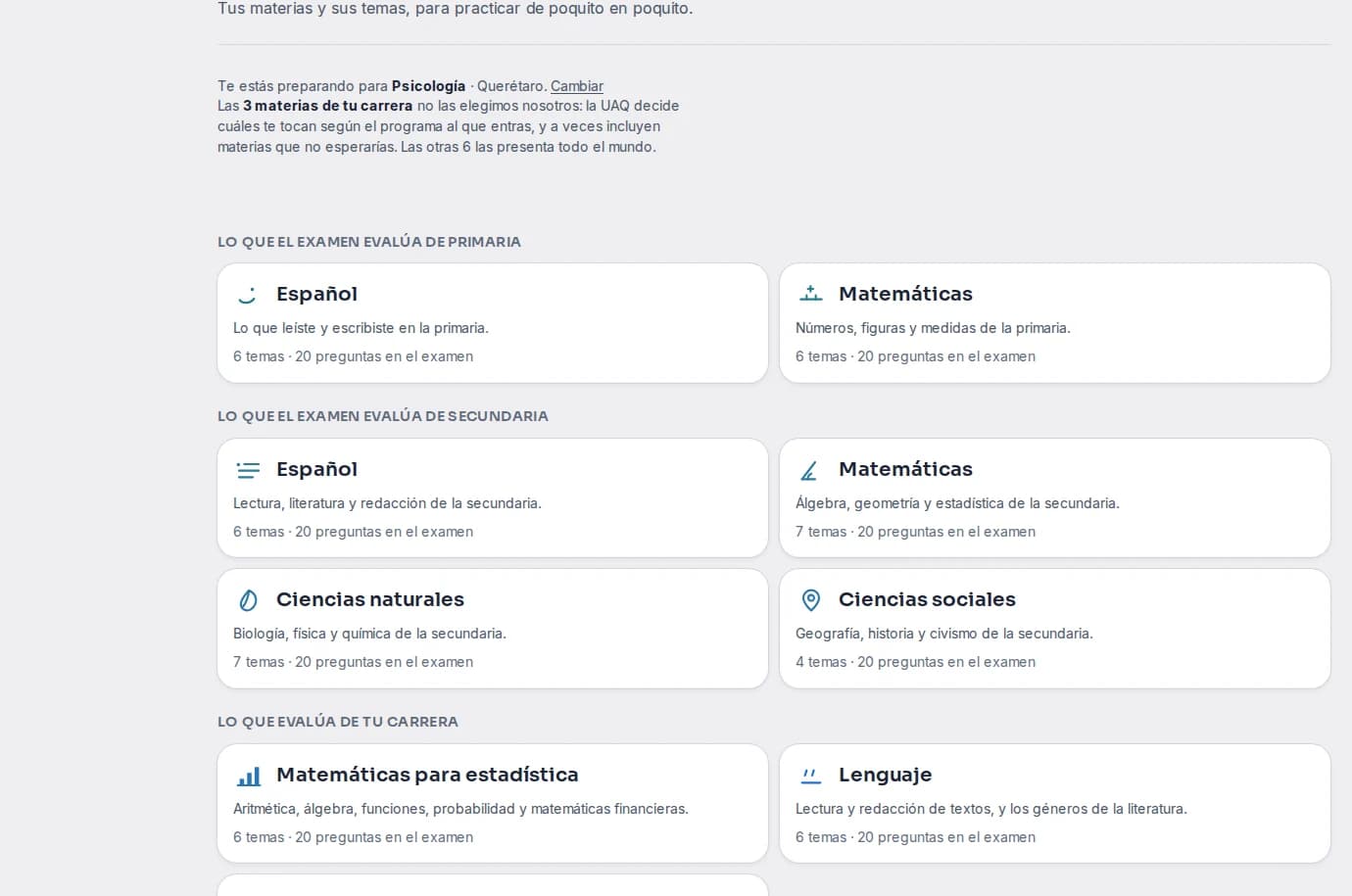The image size is (1352, 896).
Task: Click the Matemáticas secundaria angle icon
Action: (809, 470)
